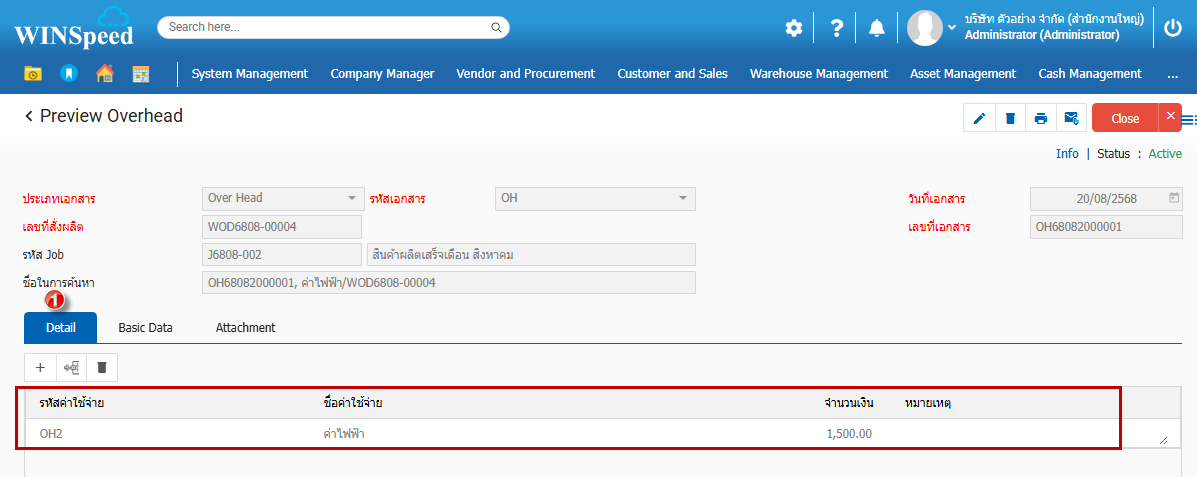Viewport: 1197px width, 477px height.
Task: Open the recent history folder icon
Action: 33,73
